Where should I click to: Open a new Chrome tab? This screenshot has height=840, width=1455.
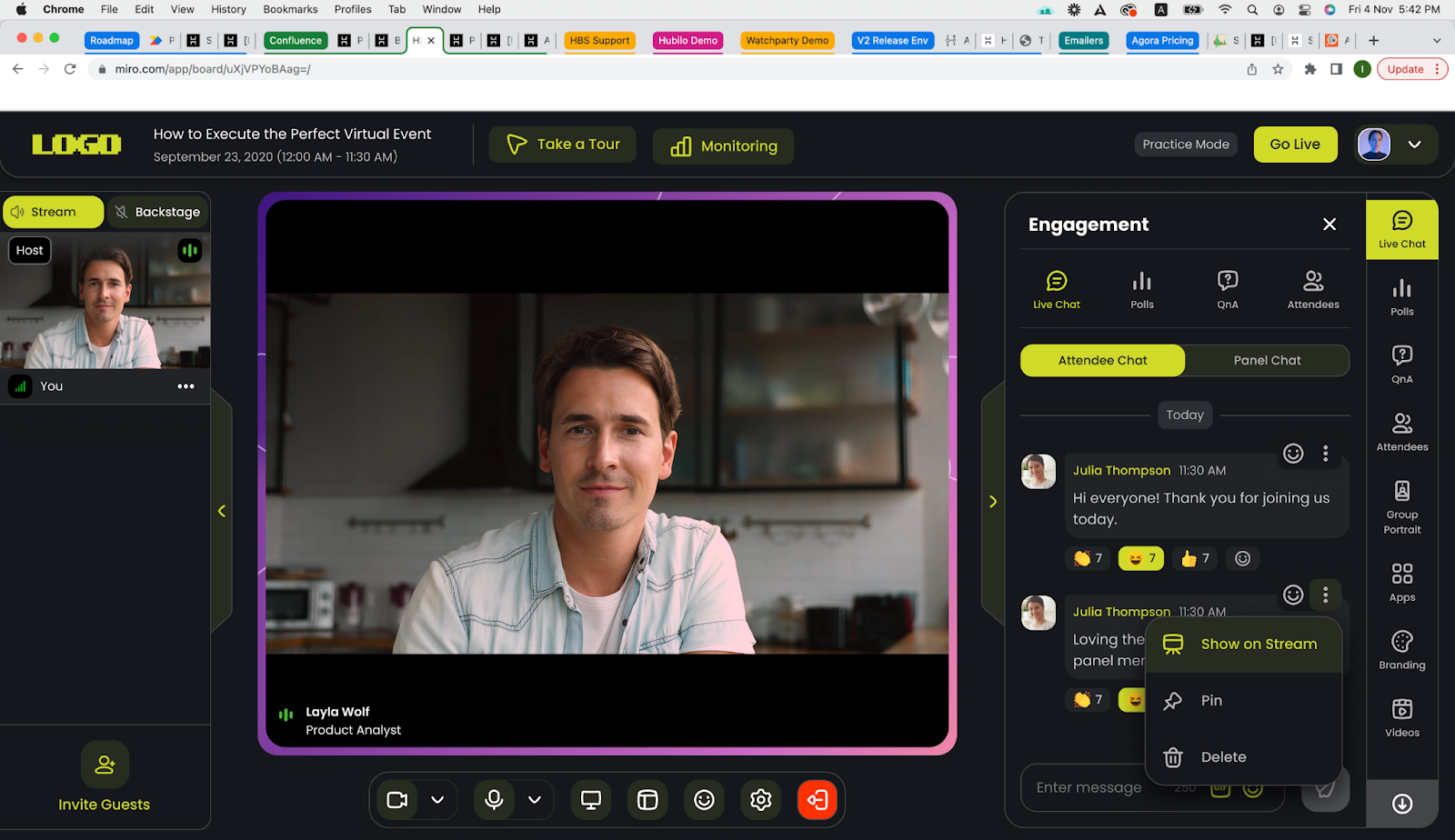click(1373, 41)
